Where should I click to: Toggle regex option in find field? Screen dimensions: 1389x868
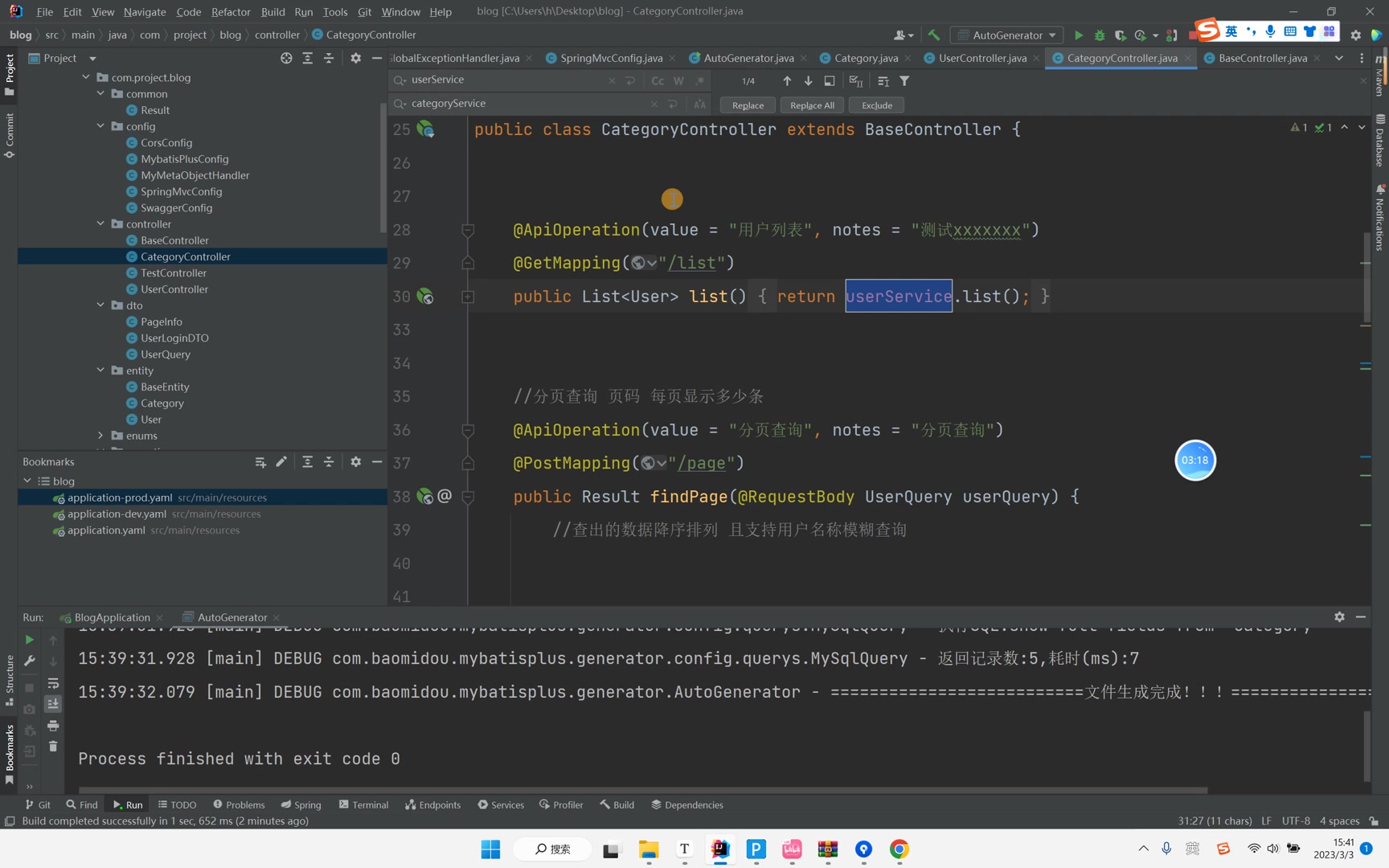[x=700, y=81]
